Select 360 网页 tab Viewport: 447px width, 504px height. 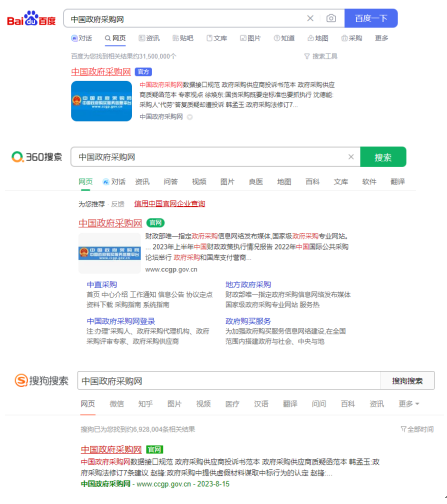click(85, 182)
